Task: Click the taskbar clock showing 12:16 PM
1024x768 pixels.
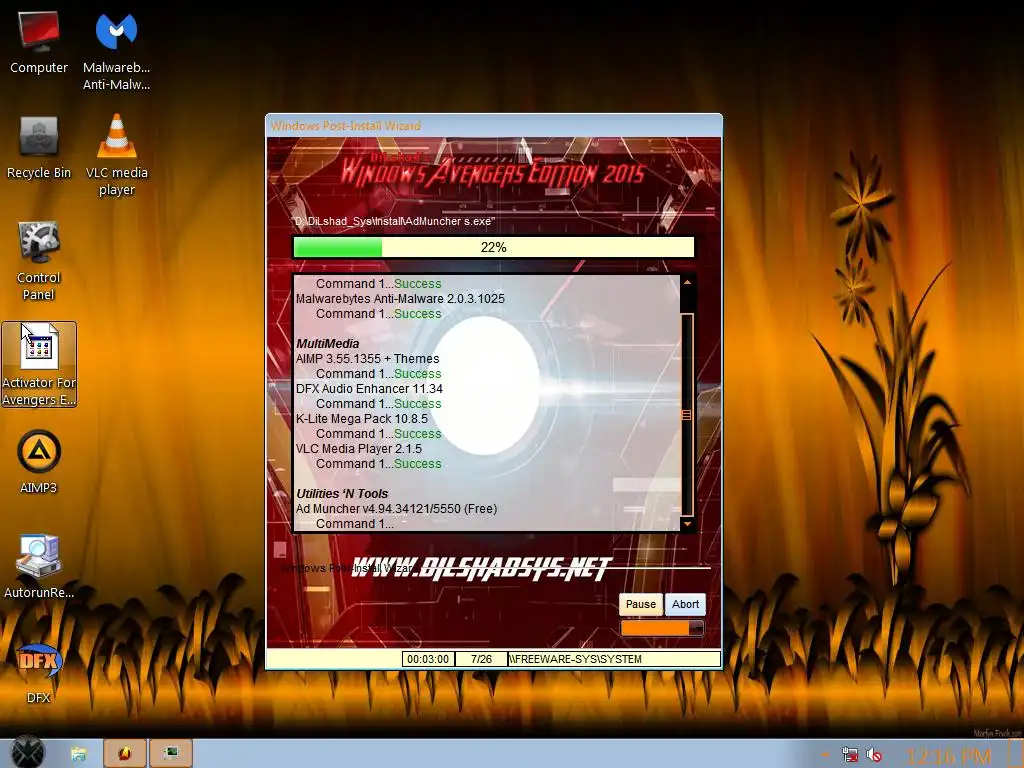Action: [x=948, y=756]
